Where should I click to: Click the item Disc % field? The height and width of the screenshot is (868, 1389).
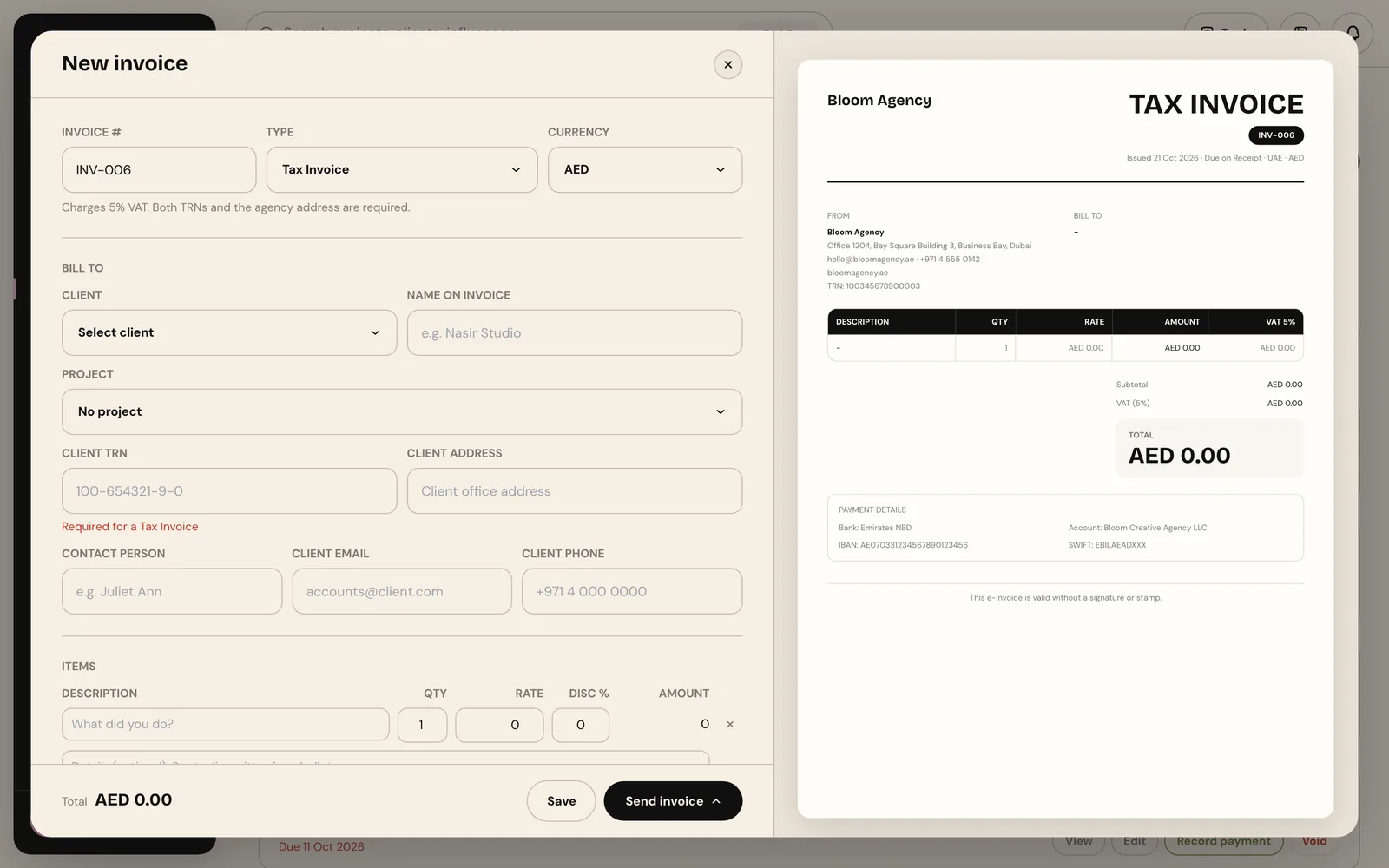point(581,725)
